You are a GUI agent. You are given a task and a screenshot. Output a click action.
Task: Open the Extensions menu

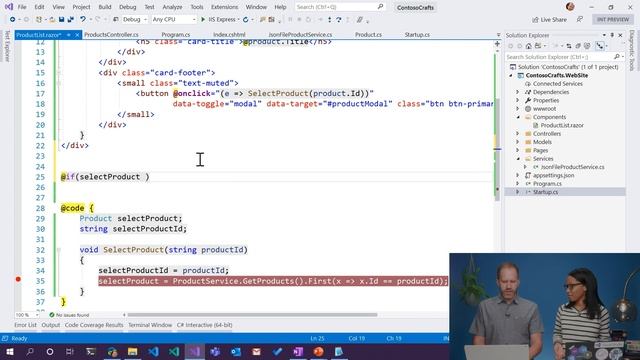(224, 7)
